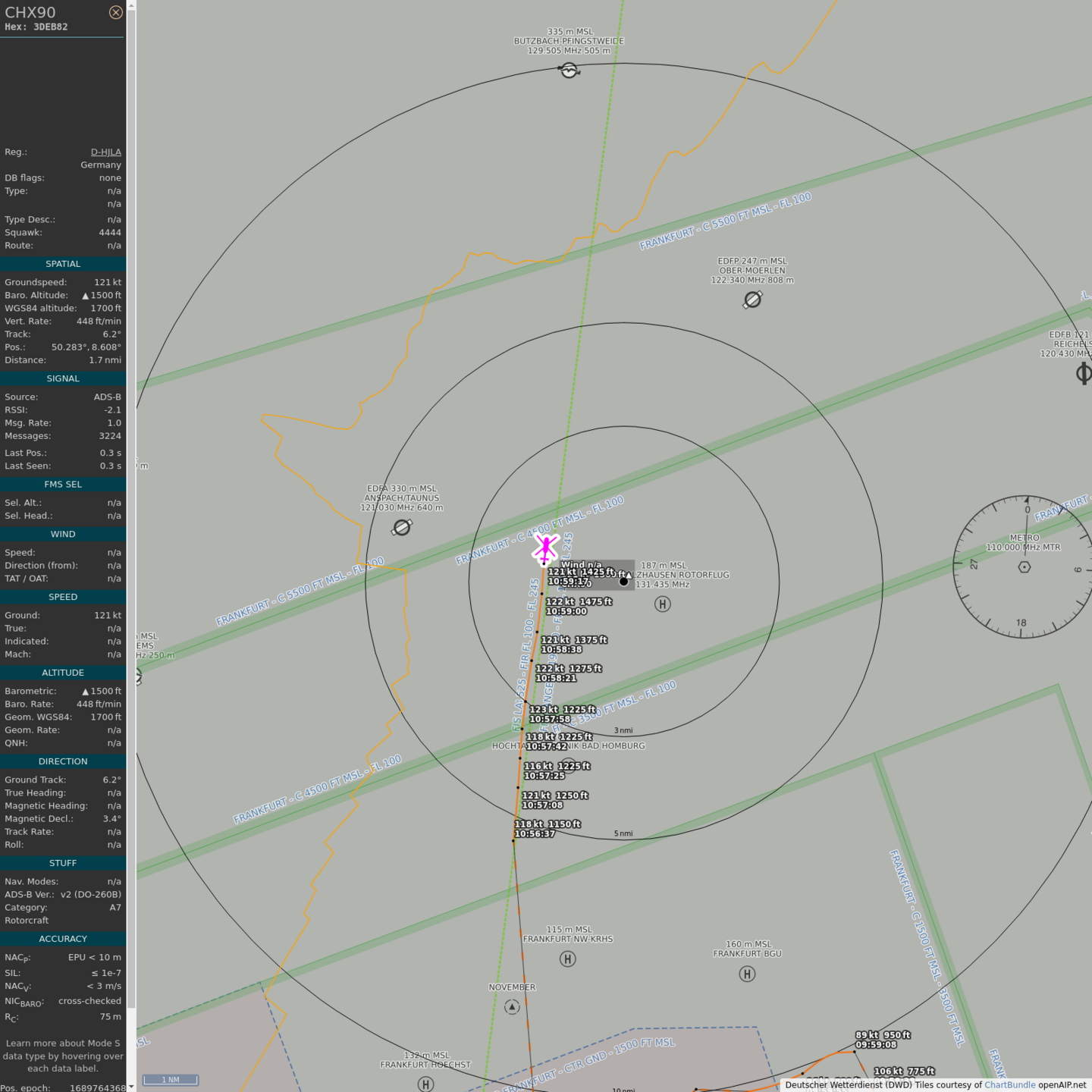
Task: Click the 09:59:08 track label of other aircraft
Action: click(x=876, y=1045)
